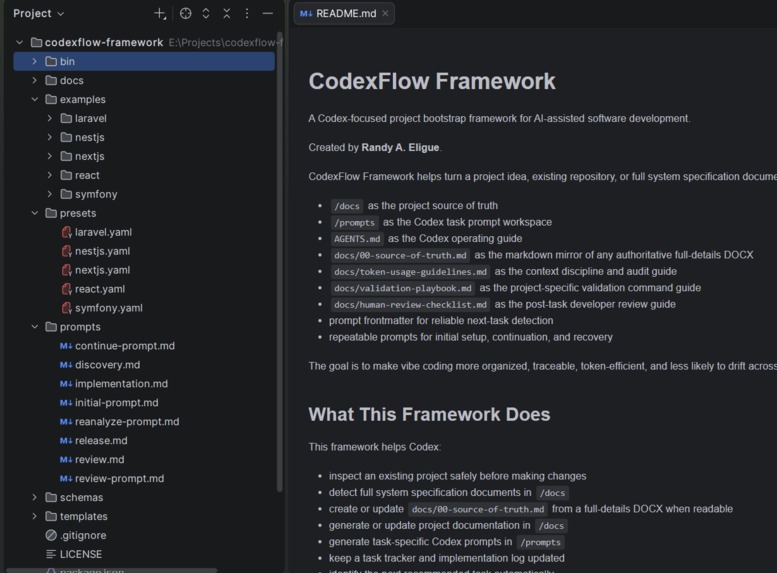This screenshot has width=777, height=573.
Task: Select the docs folder icon
Action: coord(51,80)
